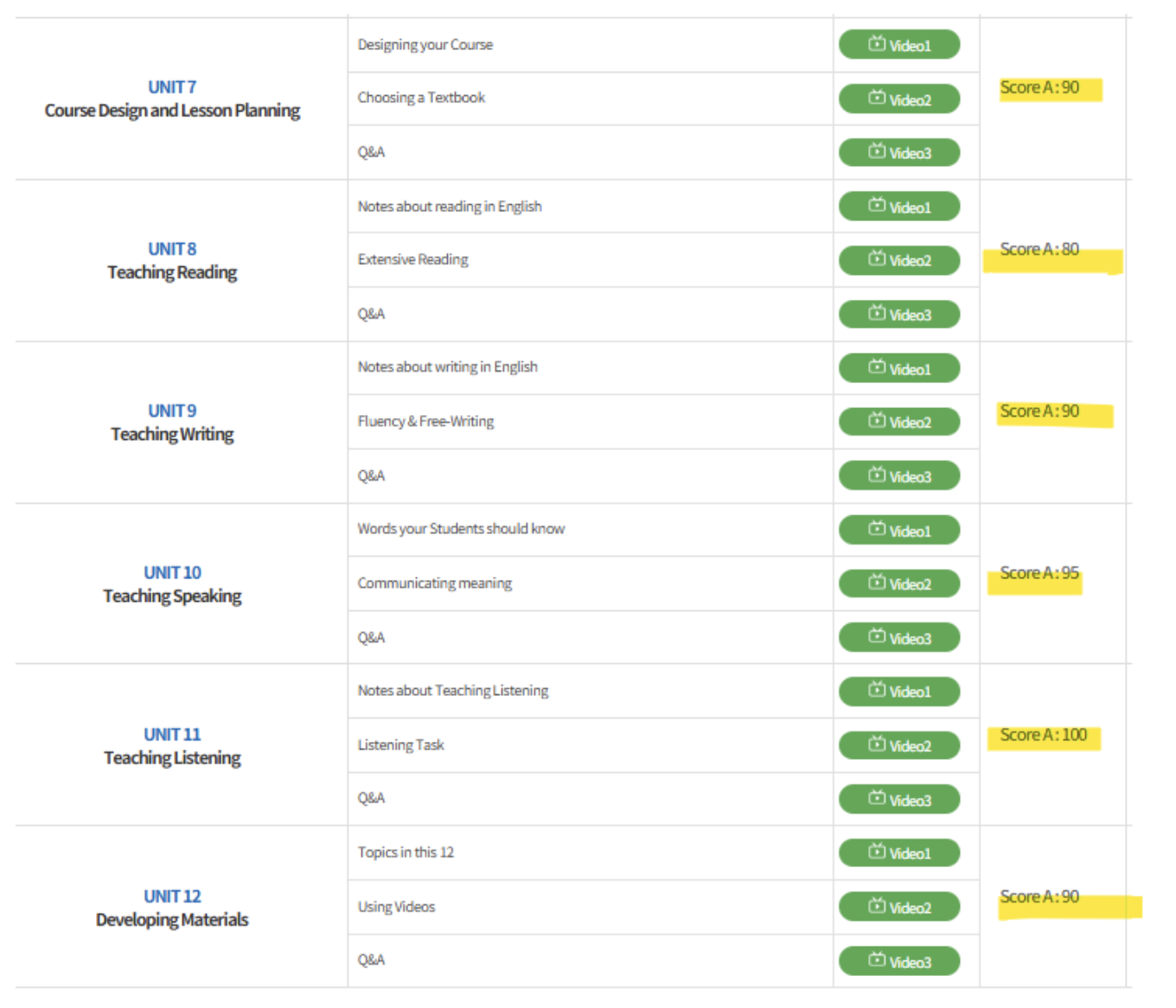Select the UNIT 10 heading
Image resolution: width=1176 pixels, height=1008 pixels.
coord(172,572)
